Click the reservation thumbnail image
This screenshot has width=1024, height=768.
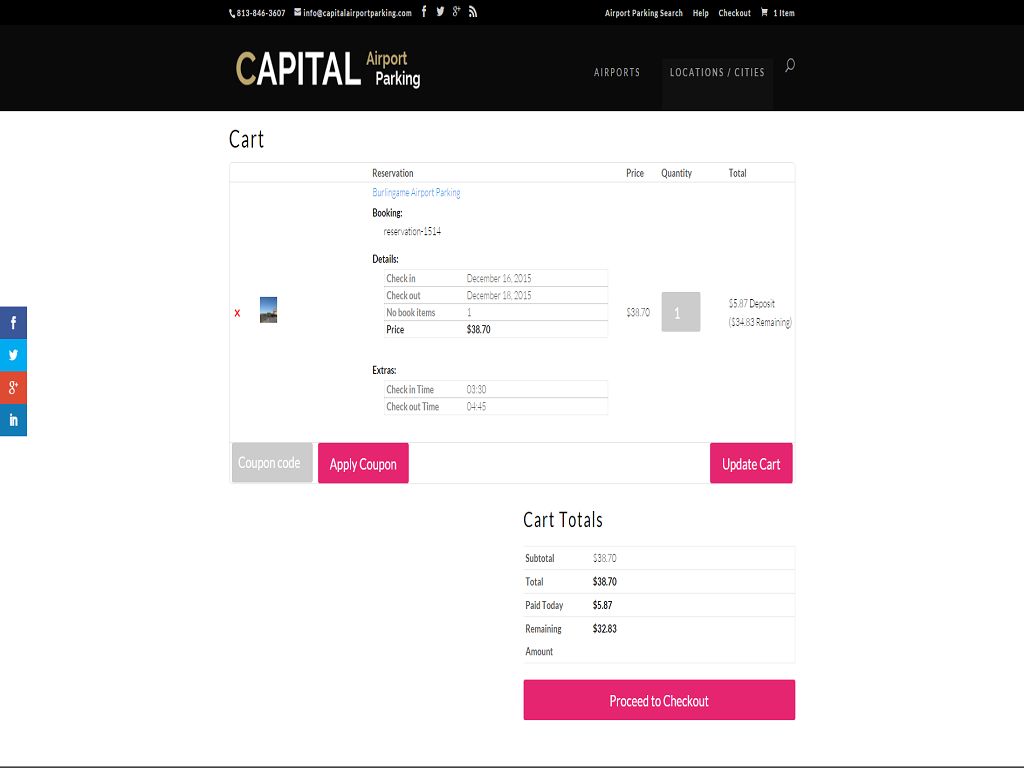pyautogui.click(x=268, y=310)
